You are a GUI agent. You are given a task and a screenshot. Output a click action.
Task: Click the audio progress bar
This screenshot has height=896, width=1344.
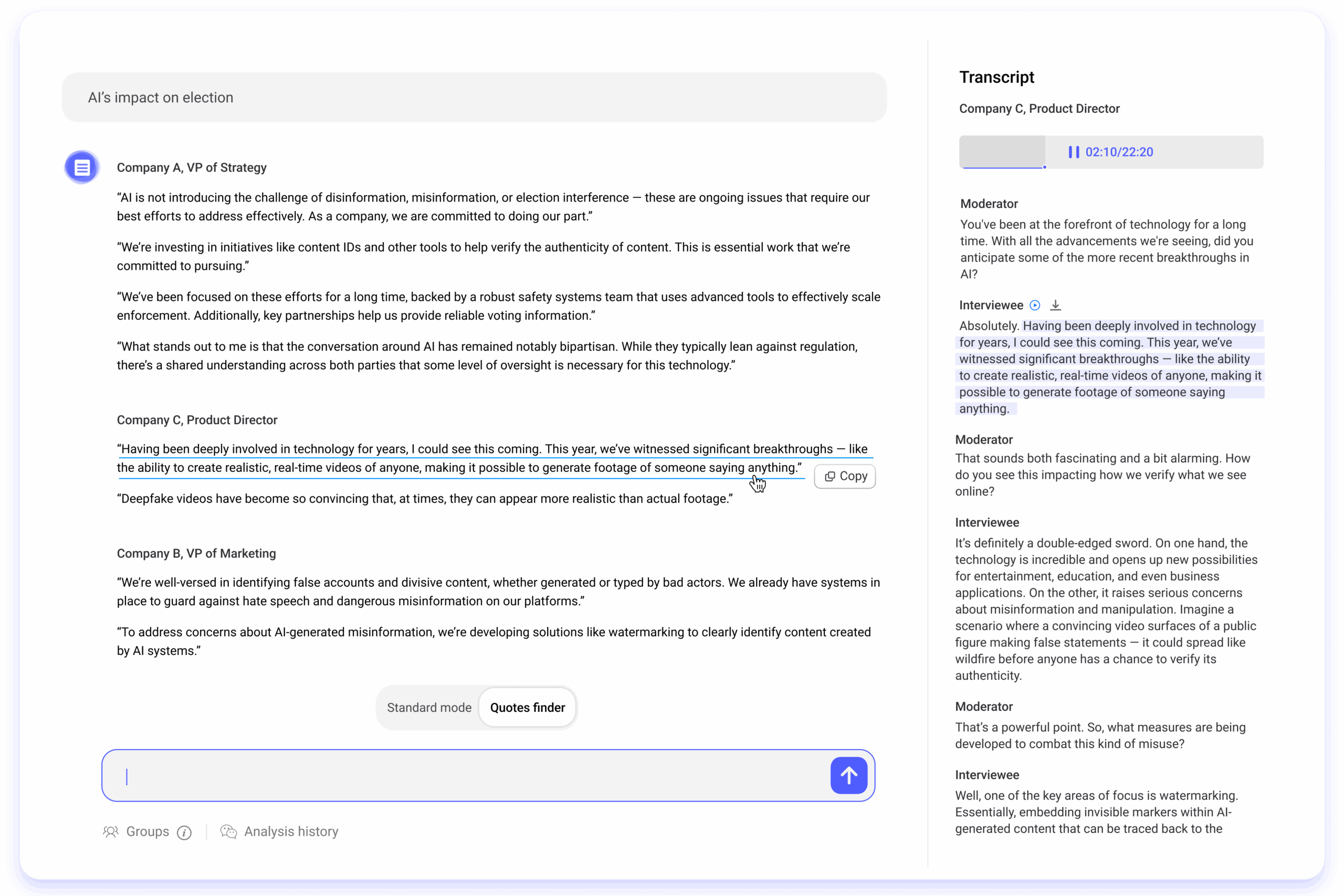click(x=1111, y=152)
